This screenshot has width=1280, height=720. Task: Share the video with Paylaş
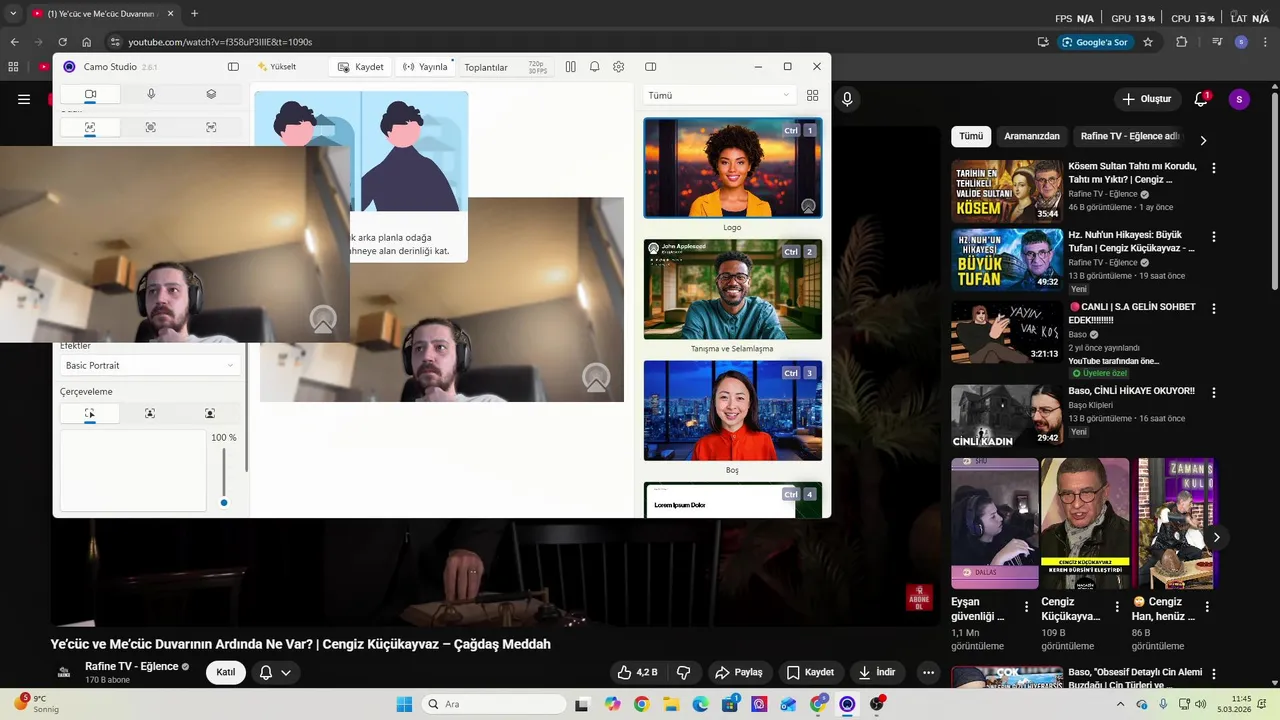(x=739, y=672)
